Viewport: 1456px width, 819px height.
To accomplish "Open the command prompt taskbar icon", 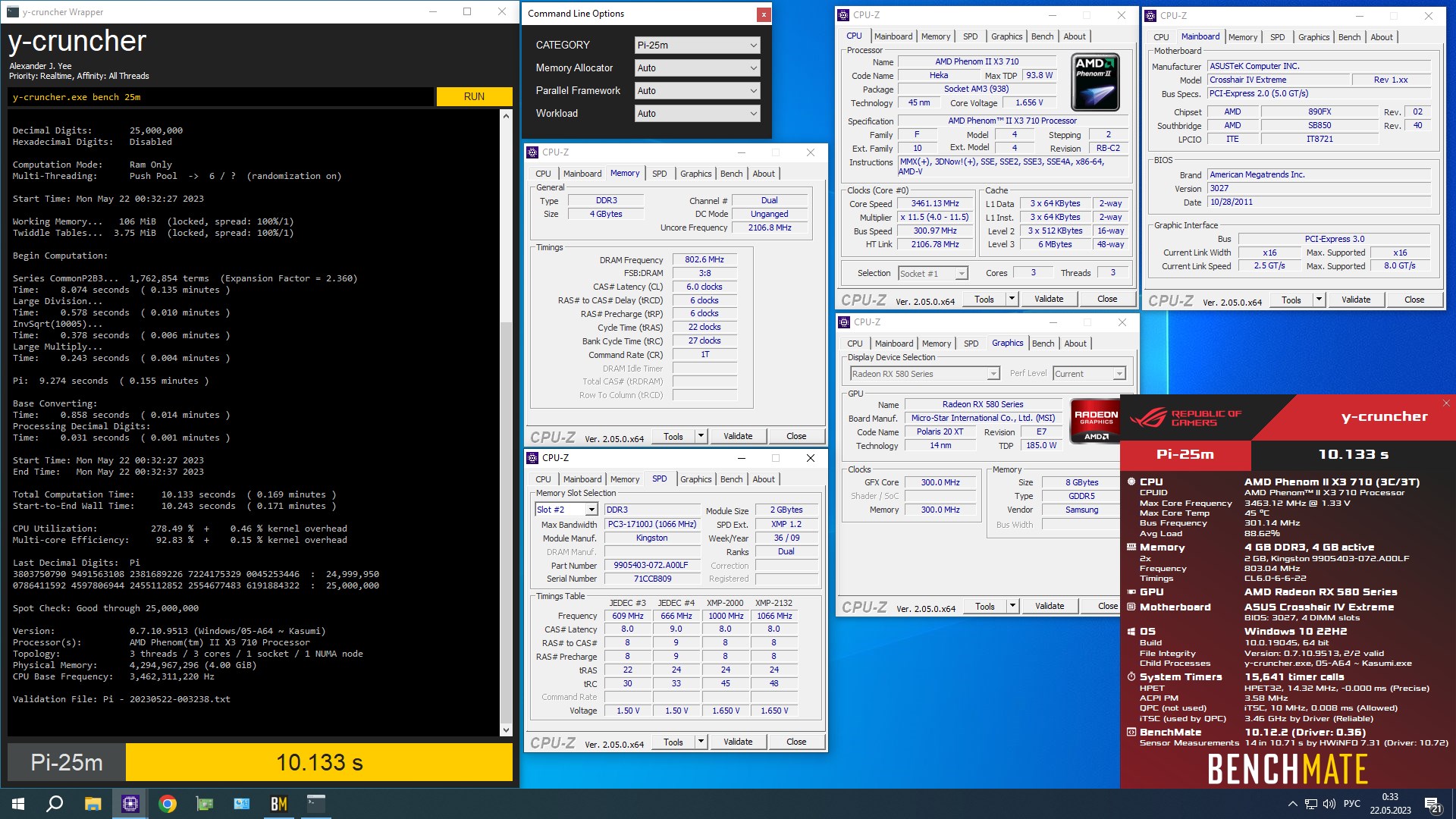I will [316, 804].
